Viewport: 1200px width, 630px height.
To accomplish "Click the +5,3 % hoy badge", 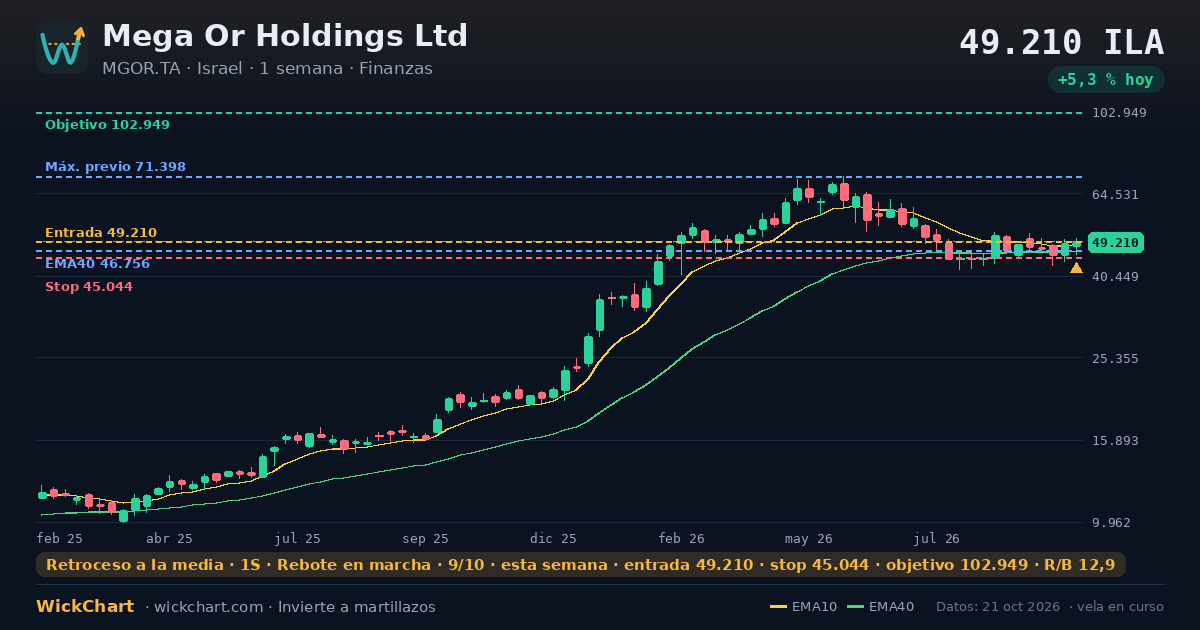I will pyautogui.click(x=1106, y=80).
